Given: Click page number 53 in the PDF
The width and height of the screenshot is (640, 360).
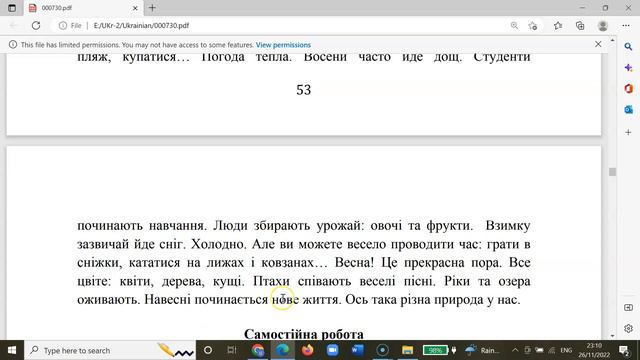Looking at the screenshot, I should (304, 90).
